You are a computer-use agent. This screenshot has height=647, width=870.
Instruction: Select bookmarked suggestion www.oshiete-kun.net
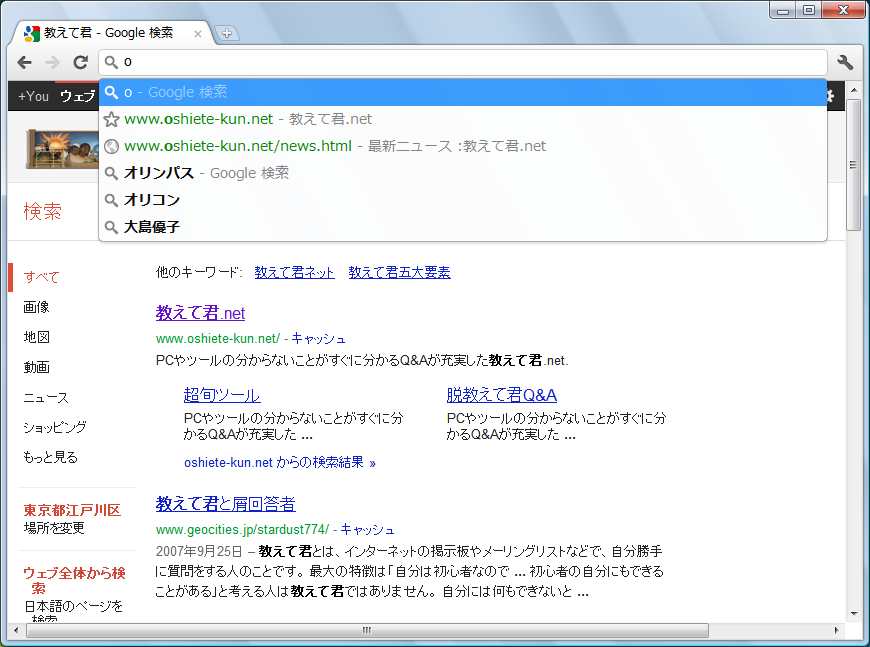463,119
